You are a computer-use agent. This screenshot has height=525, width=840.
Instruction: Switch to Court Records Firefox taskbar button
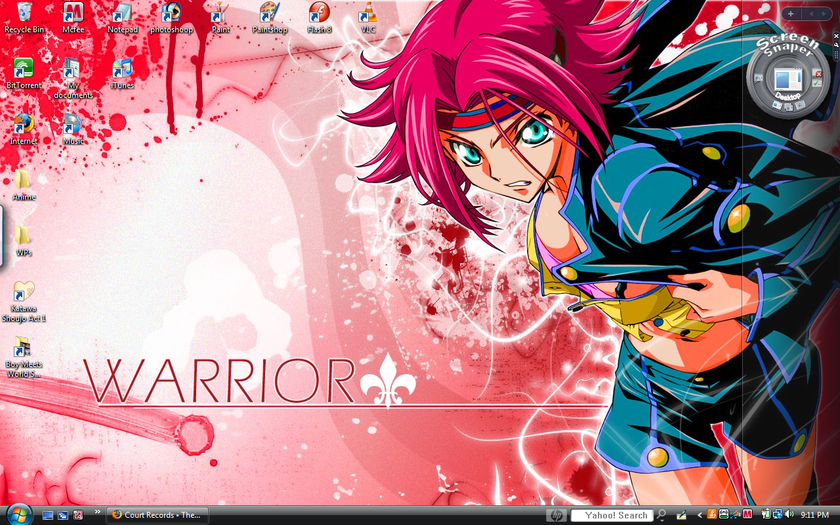point(158,515)
